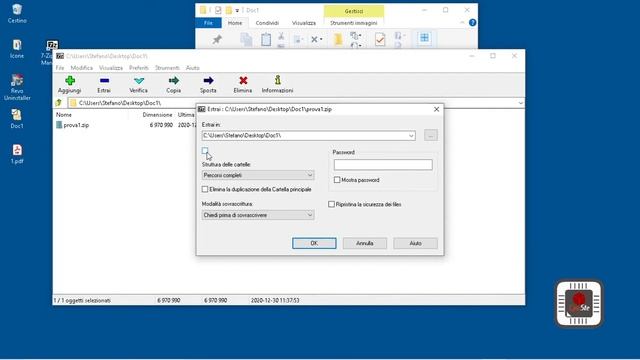Switch to the Condividi tab in Explorer
Image resolution: width=640 pixels, height=360 pixels.
pos(267,23)
